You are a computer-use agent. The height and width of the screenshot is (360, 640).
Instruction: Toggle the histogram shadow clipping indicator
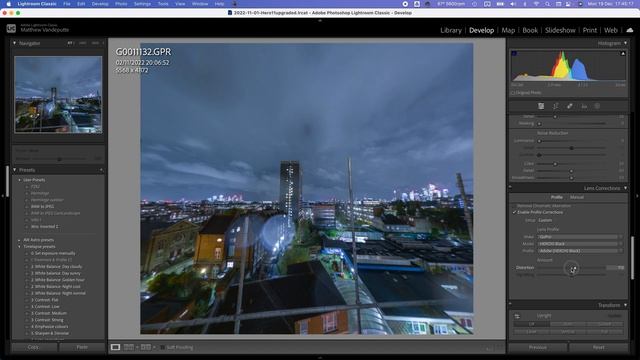(x=514, y=53)
